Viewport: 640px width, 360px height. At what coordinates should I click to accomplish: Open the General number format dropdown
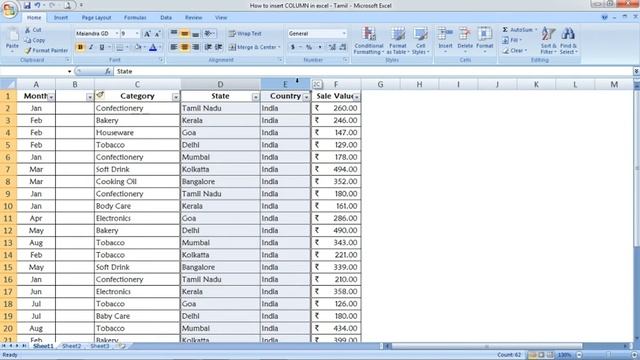click(x=344, y=33)
